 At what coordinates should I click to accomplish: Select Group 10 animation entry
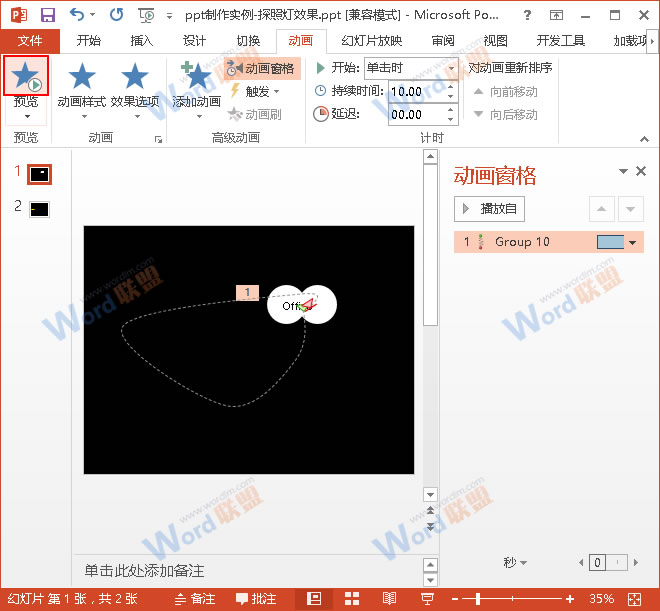click(548, 242)
